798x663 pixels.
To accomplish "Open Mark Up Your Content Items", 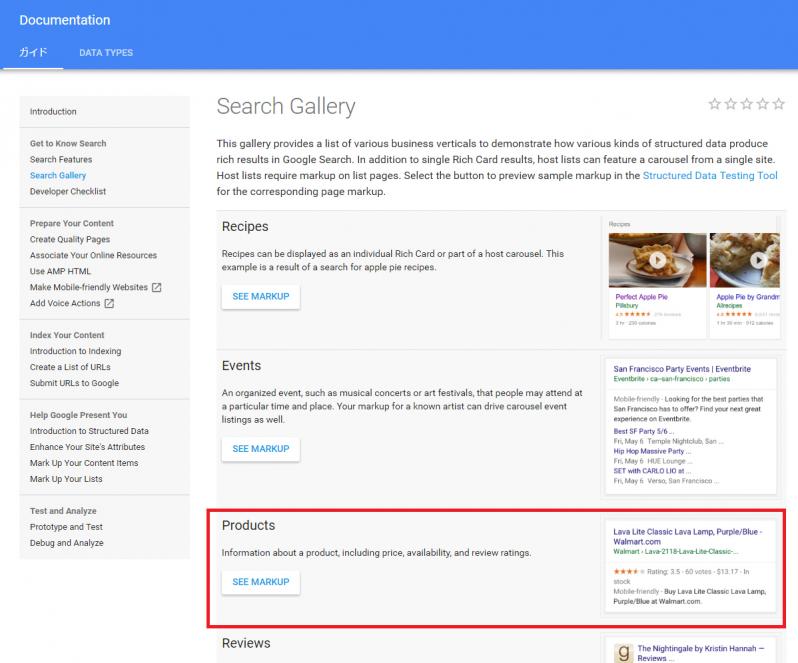I will (83, 463).
